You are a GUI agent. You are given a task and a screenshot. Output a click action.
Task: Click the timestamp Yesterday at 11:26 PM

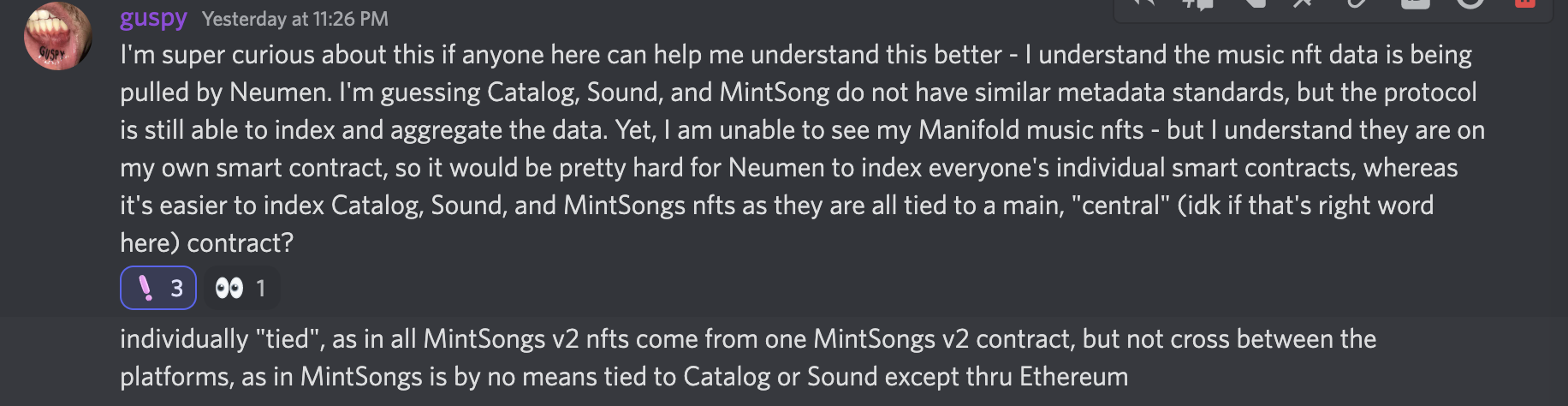(x=295, y=19)
